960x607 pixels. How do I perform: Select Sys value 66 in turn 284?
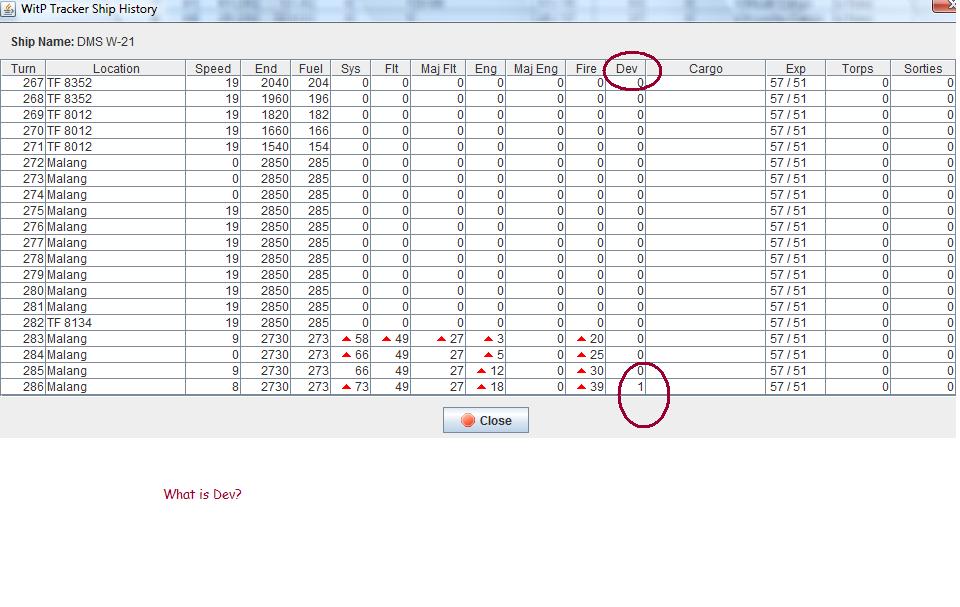pos(350,355)
